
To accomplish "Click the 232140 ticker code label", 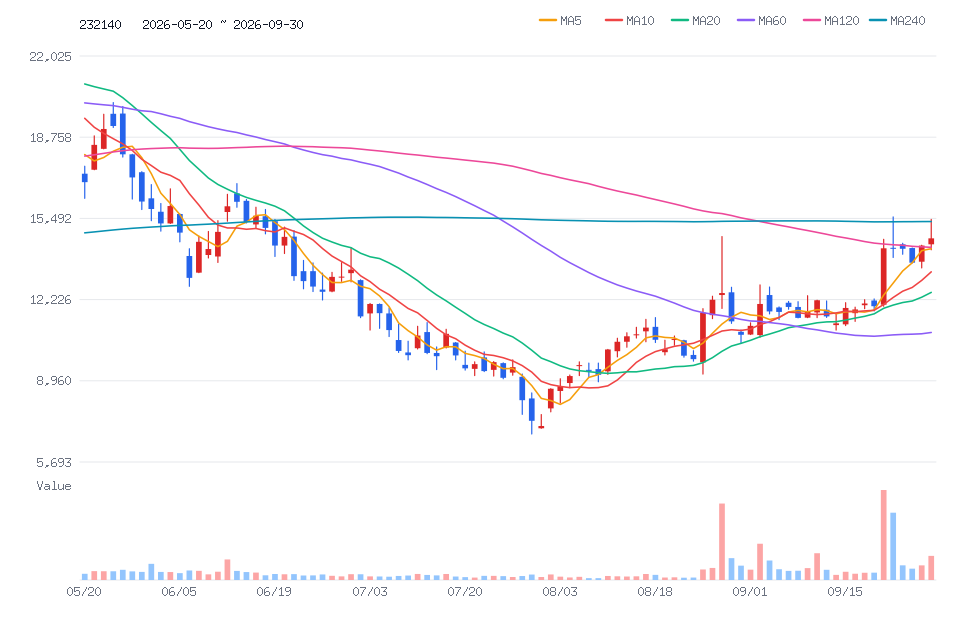I will pyautogui.click(x=100, y=24).
